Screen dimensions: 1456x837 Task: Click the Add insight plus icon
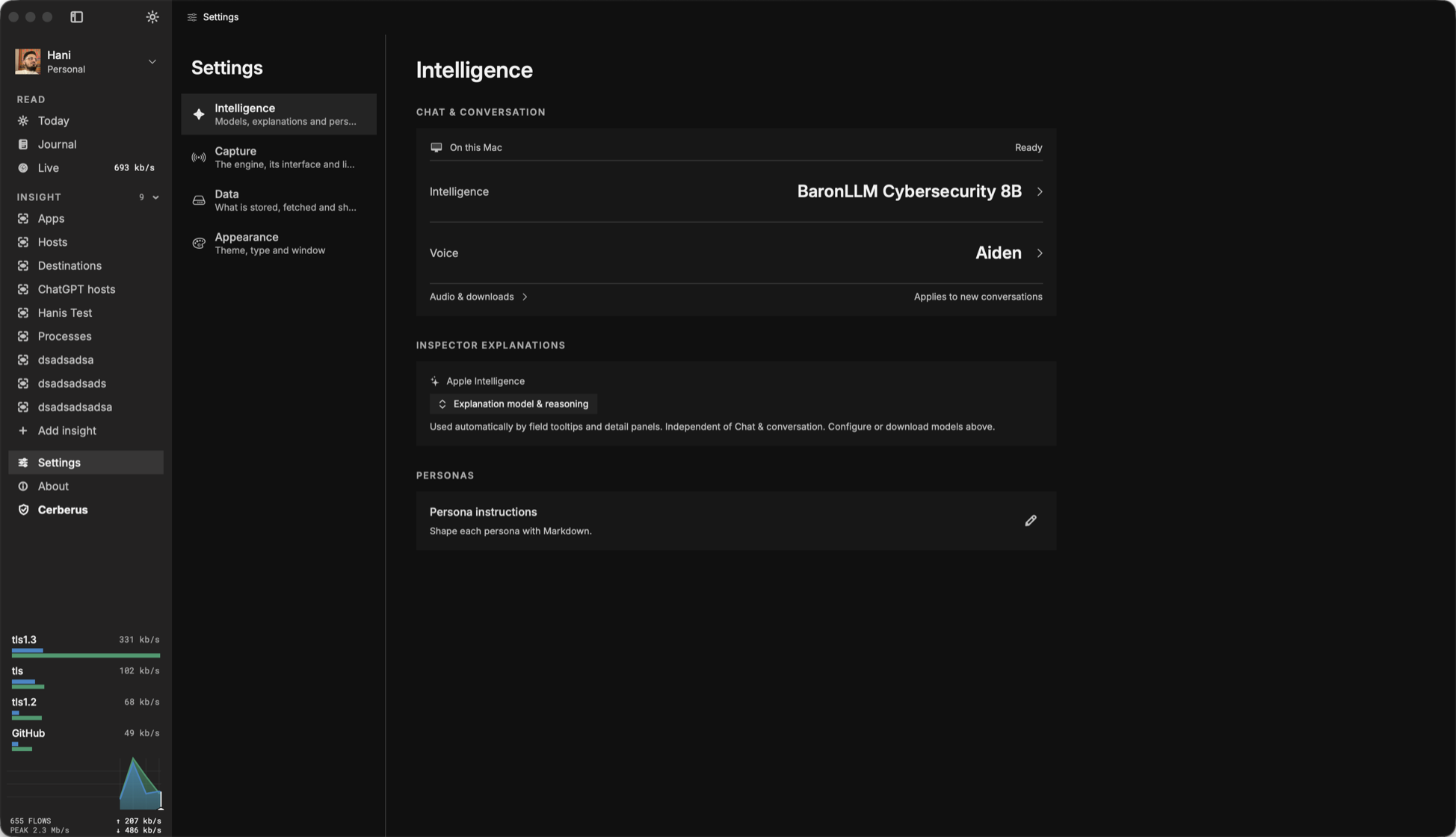click(x=23, y=430)
